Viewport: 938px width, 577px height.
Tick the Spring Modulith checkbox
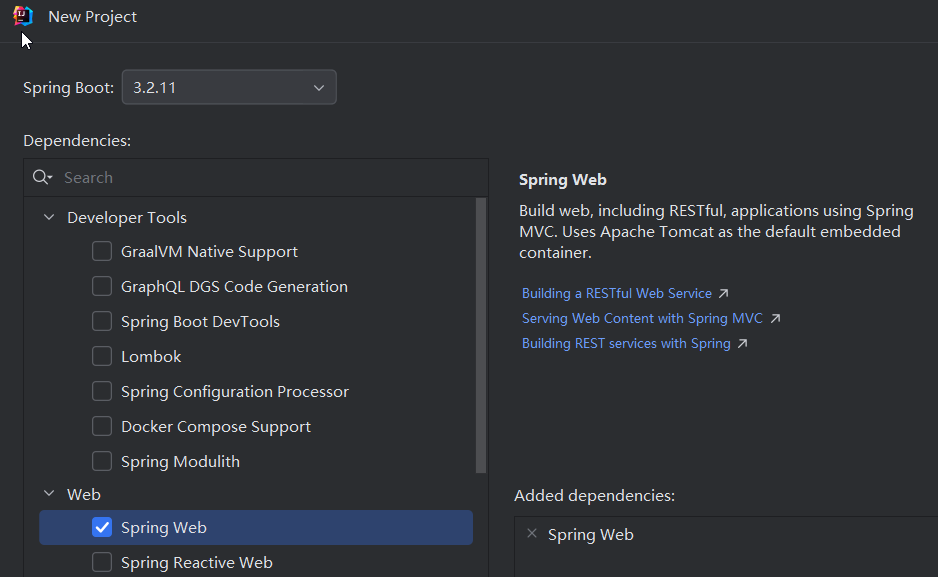tap(102, 461)
